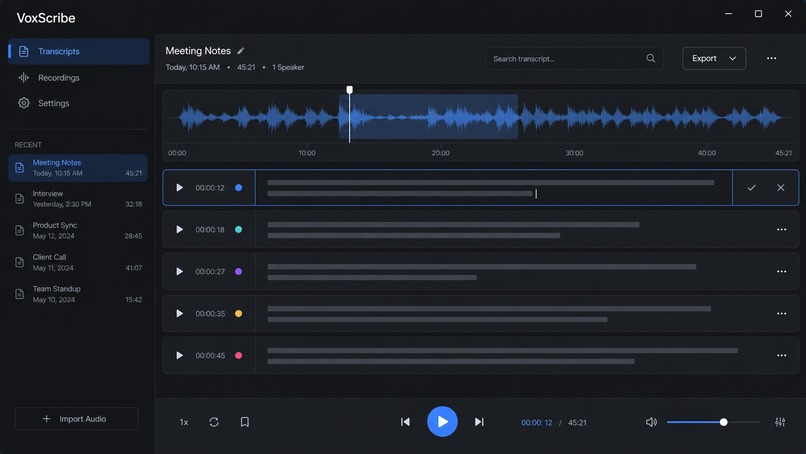Click purple speaker dot for 00:00:27
This screenshot has width=806, height=454.
click(239, 271)
